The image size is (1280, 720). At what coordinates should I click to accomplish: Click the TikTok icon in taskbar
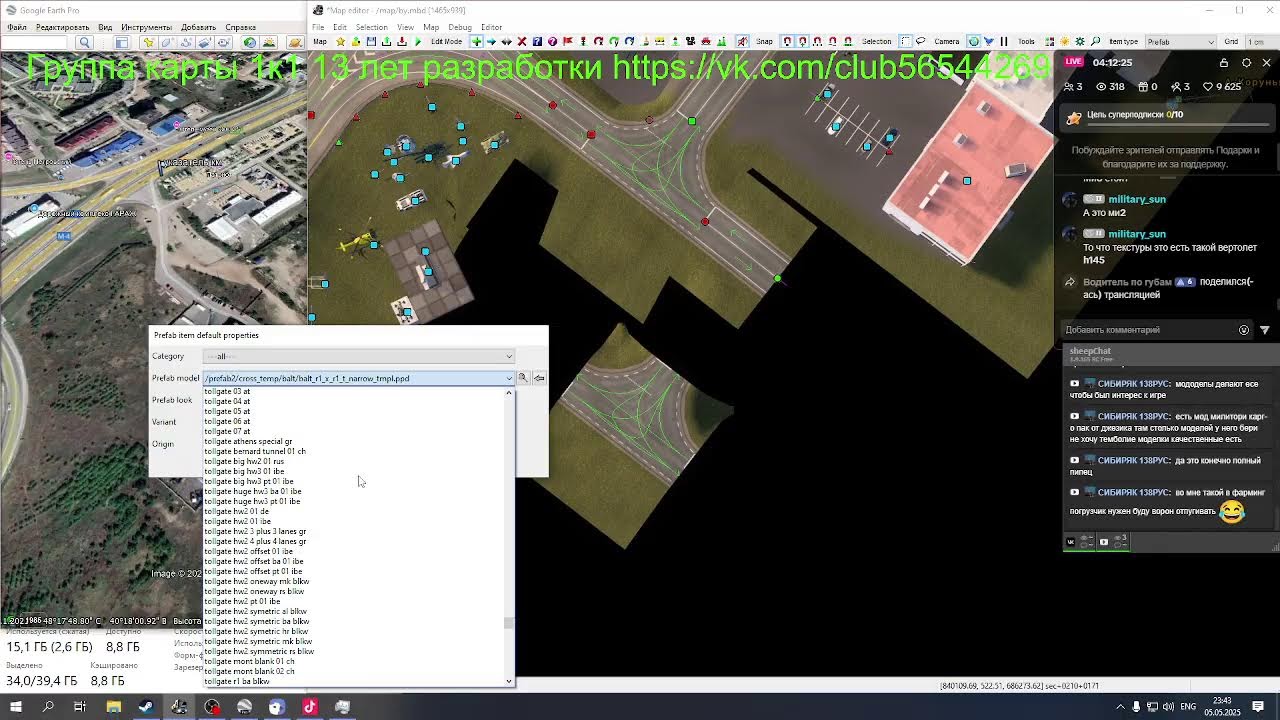[309, 707]
